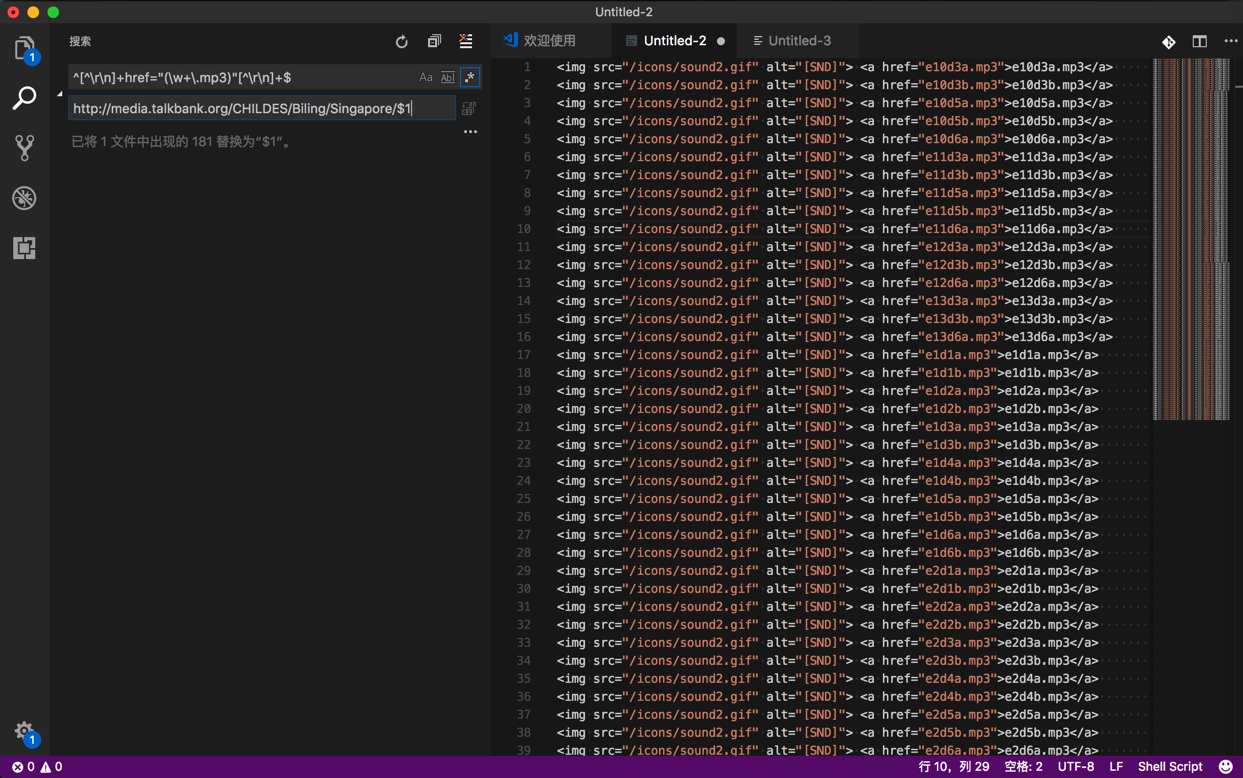
Task: Open the Debug view icon
Action: tap(24, 198)
